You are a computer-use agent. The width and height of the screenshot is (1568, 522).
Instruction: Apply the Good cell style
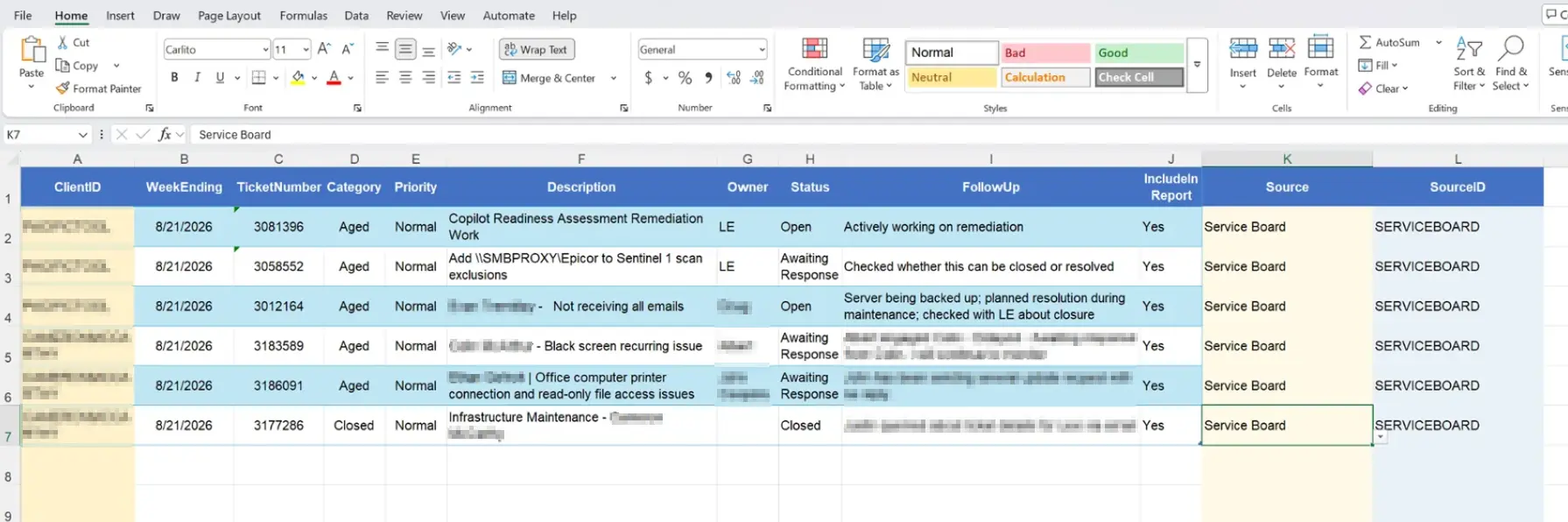point(1139,53)
